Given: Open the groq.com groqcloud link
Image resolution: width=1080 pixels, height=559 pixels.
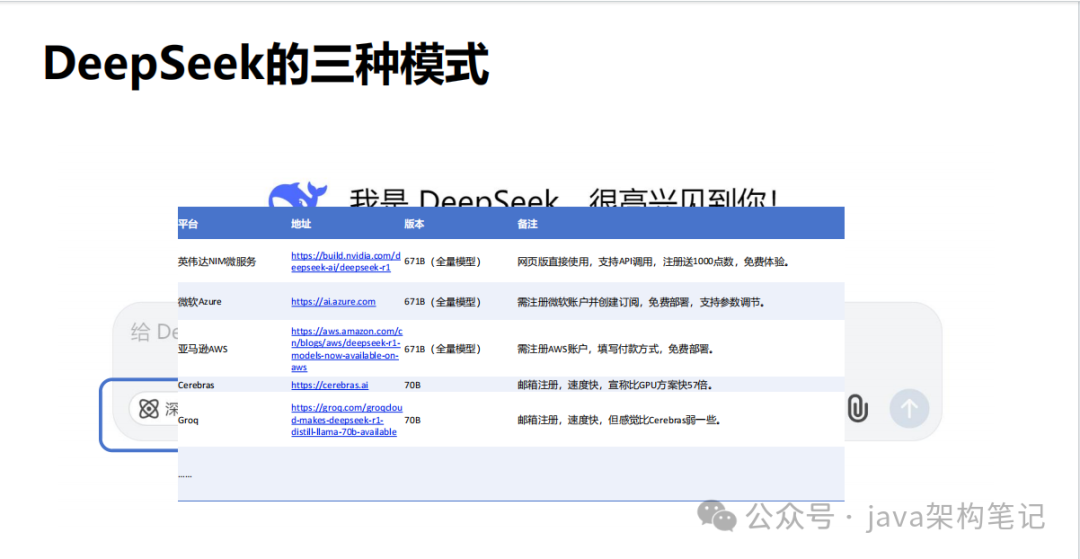Looking at the screenshot, I should click(344, 419).
